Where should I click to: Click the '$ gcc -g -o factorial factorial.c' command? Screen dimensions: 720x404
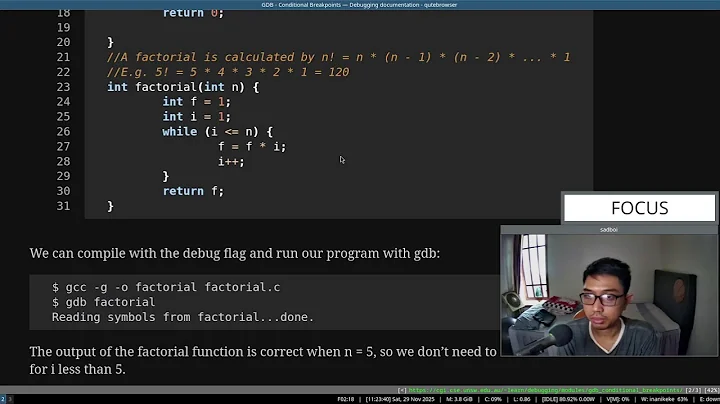point(166,287)
